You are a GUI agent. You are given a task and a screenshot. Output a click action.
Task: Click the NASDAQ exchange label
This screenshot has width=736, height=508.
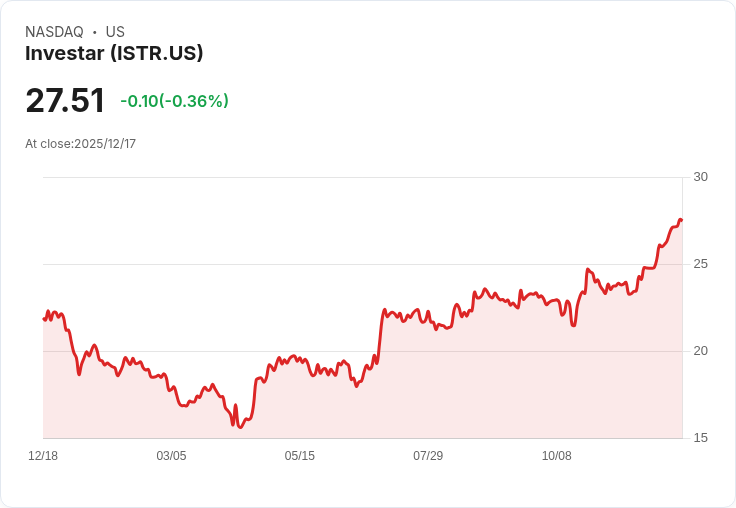click(54, 32)
